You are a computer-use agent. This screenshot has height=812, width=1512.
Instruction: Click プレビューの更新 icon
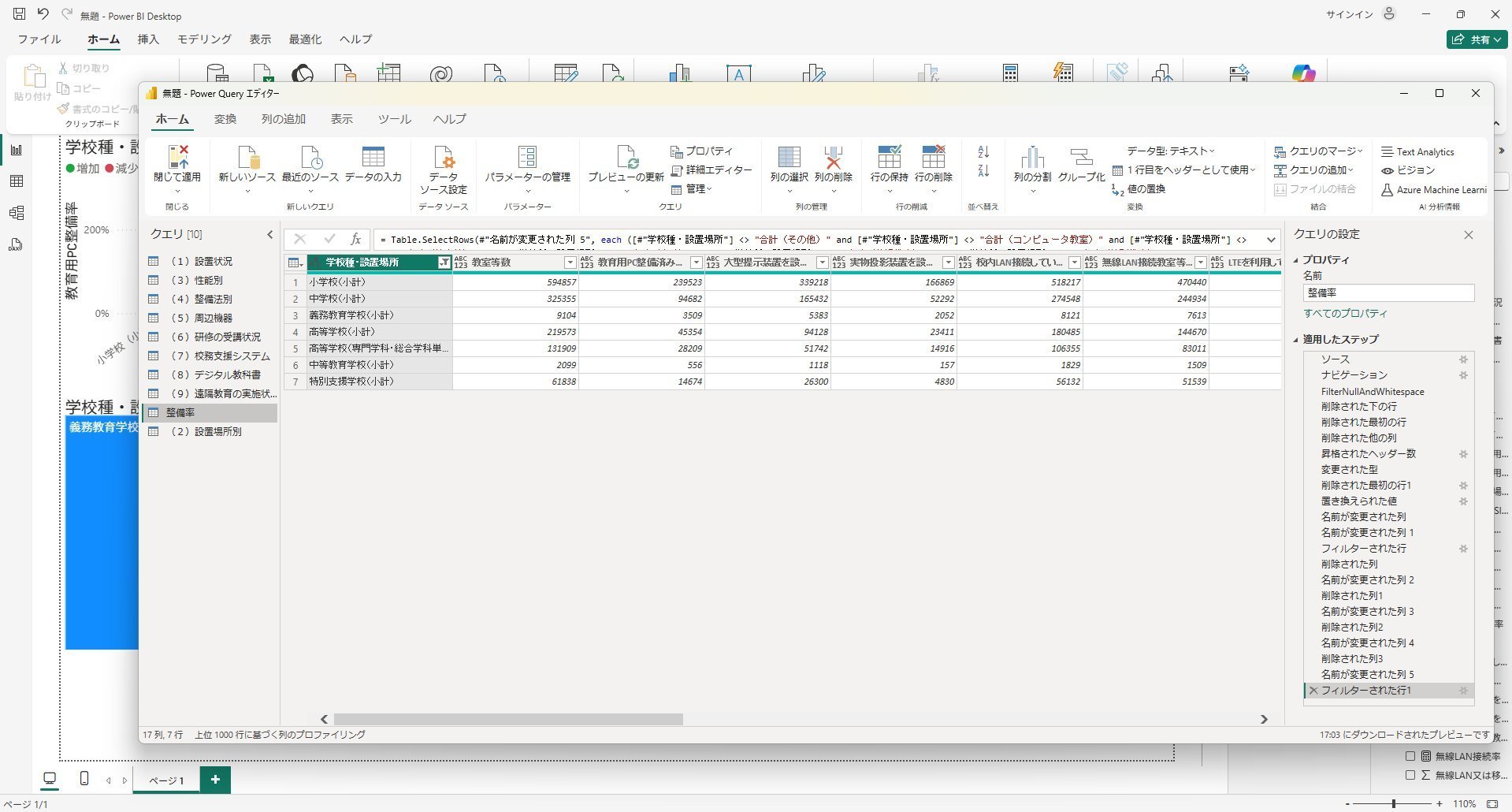[x=627, y=156]
